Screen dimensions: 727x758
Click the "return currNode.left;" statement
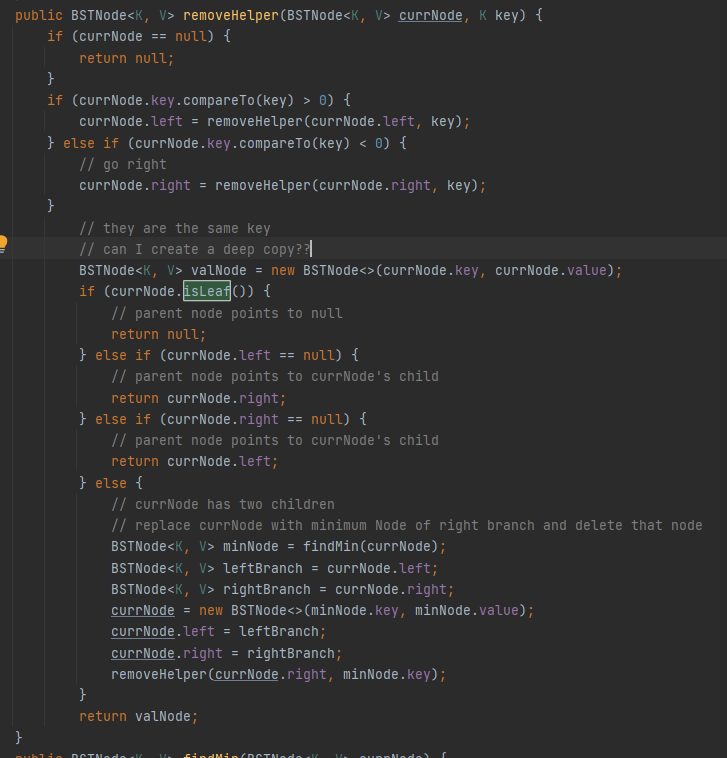point(194,461)
